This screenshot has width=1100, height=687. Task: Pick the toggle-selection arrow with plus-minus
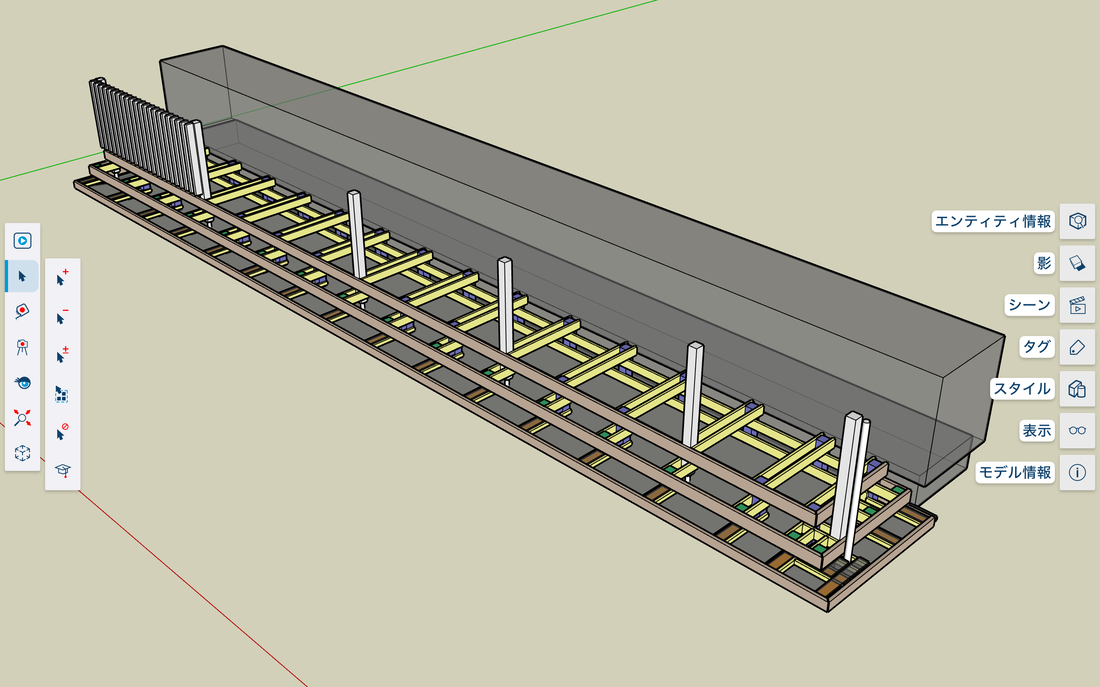coord(62,356)
